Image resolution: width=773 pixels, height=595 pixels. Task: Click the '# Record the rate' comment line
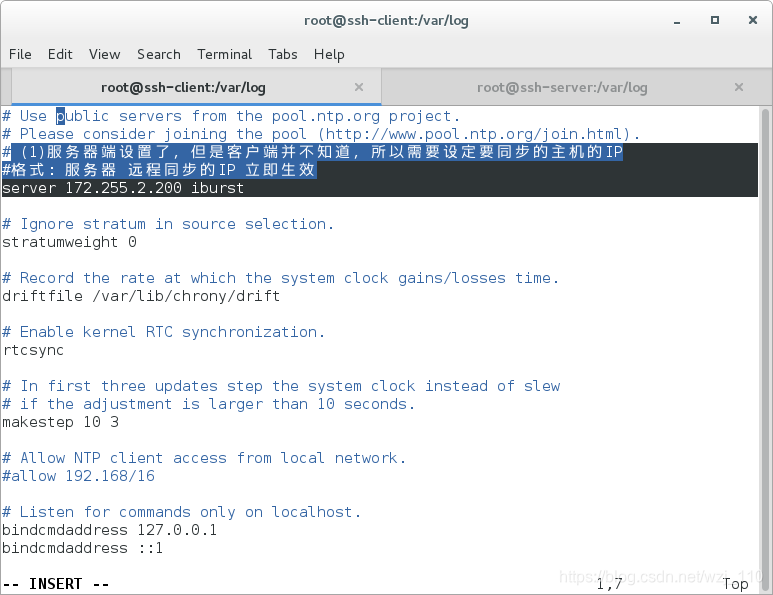(281, 278)
